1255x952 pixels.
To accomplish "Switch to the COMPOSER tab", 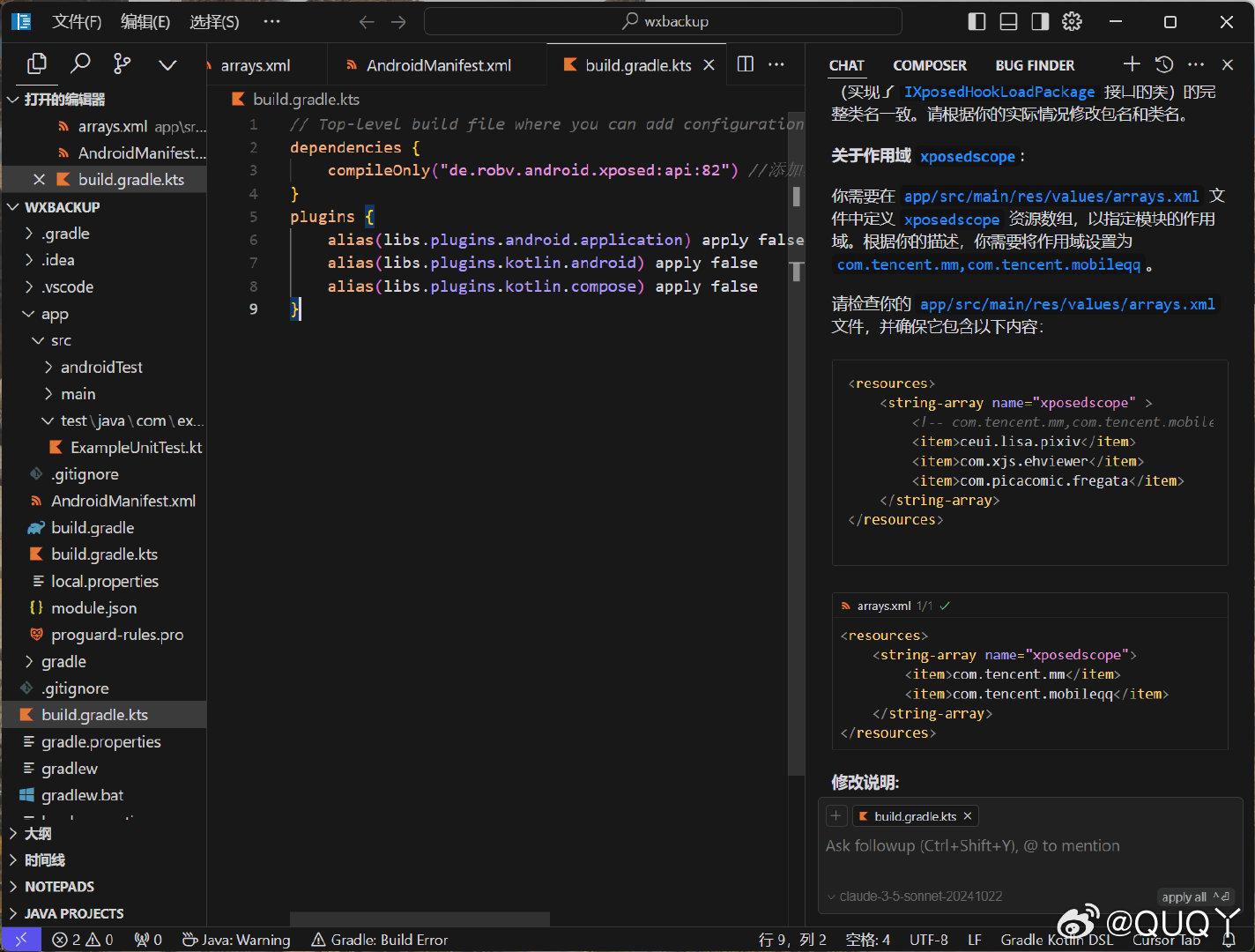I will coord(930,65).
